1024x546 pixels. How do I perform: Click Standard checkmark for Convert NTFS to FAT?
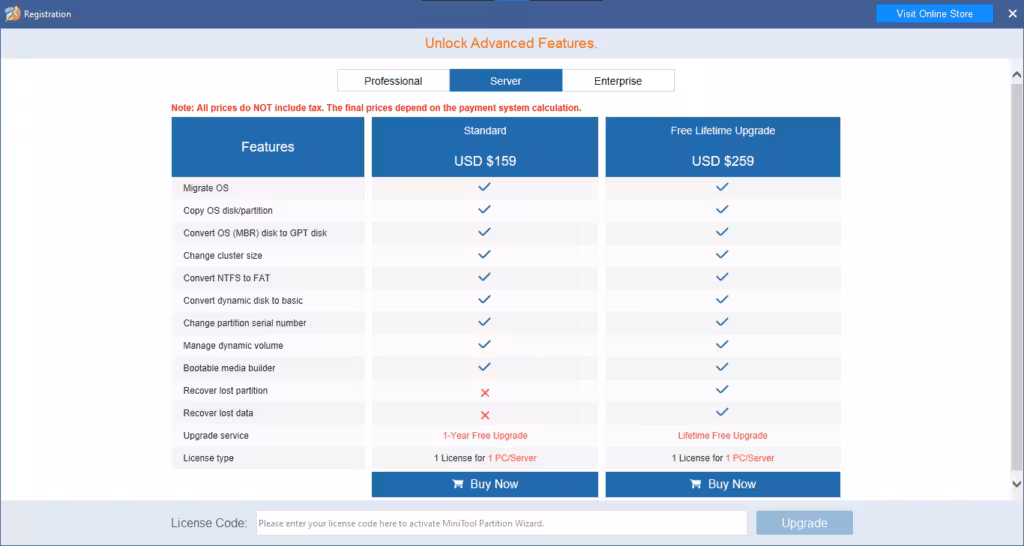coord(484,278)
